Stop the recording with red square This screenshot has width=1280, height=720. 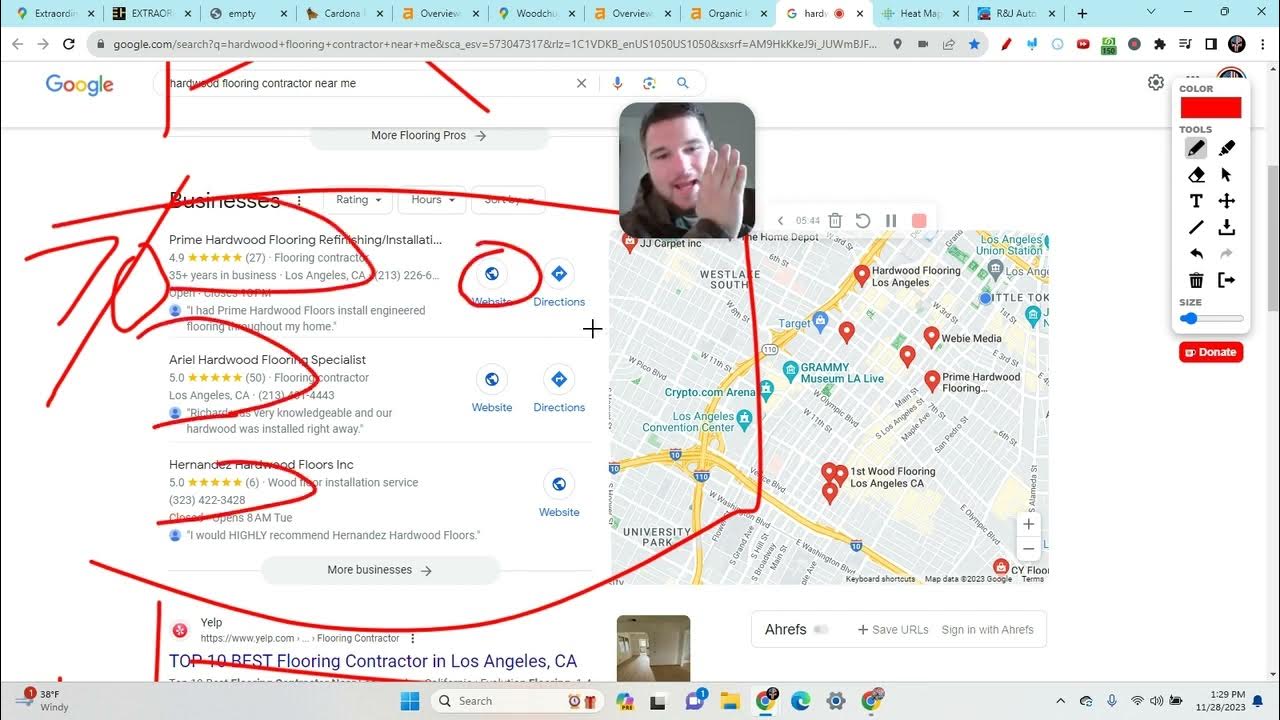pyautogui.click(x=919, y=221)
